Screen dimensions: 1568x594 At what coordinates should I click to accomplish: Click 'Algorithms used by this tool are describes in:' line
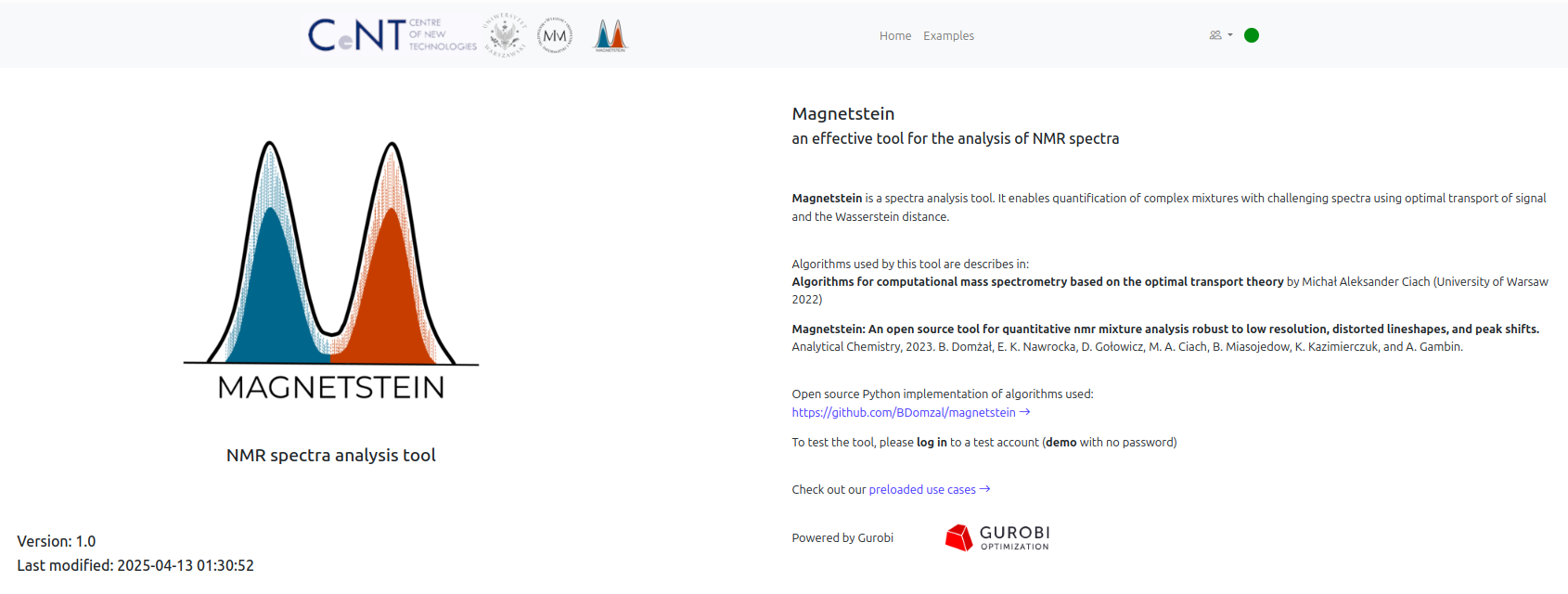point(910,264)
